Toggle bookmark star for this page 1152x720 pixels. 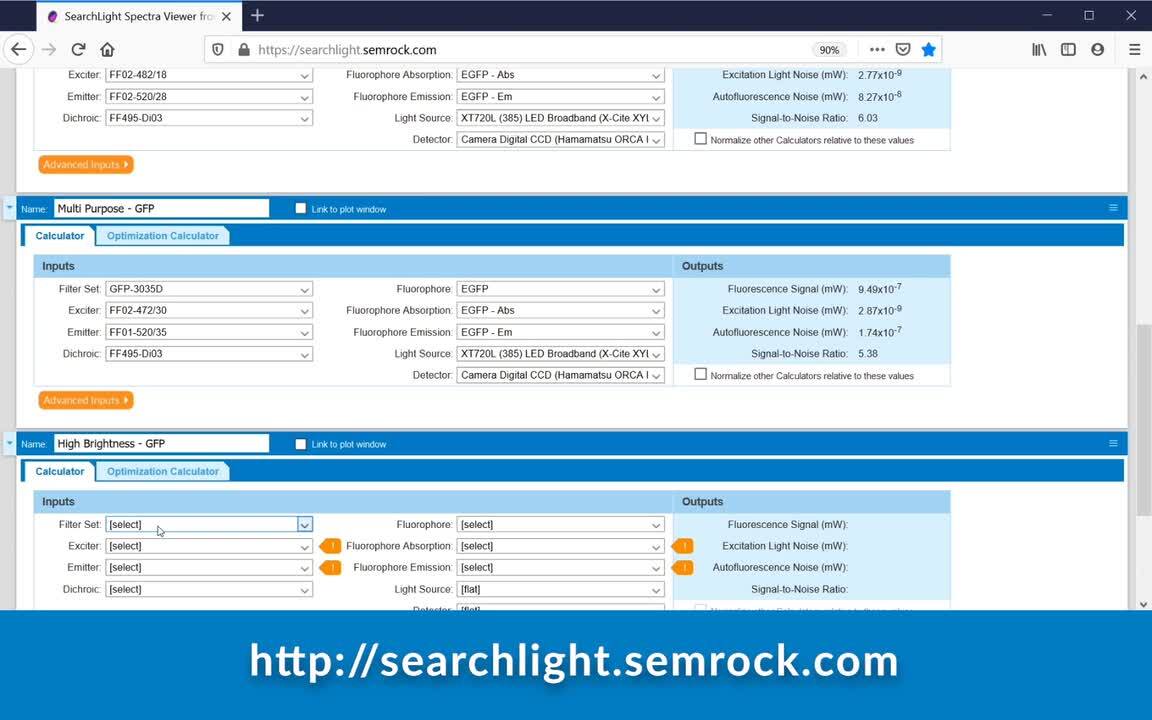[929, 50]
